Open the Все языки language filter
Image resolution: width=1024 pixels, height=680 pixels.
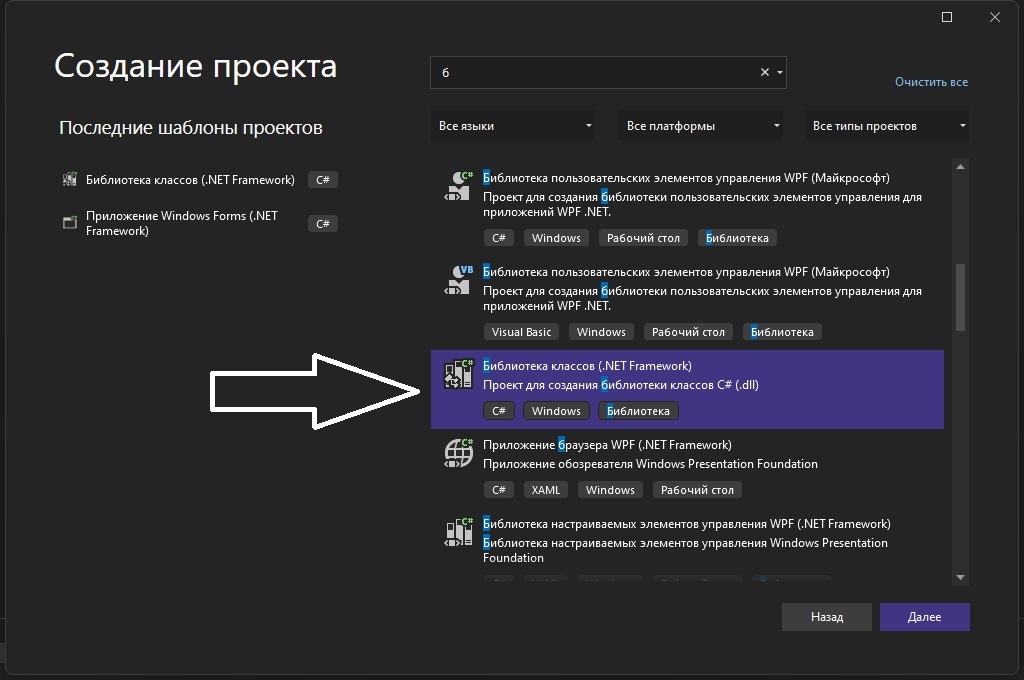pos(514,125)
